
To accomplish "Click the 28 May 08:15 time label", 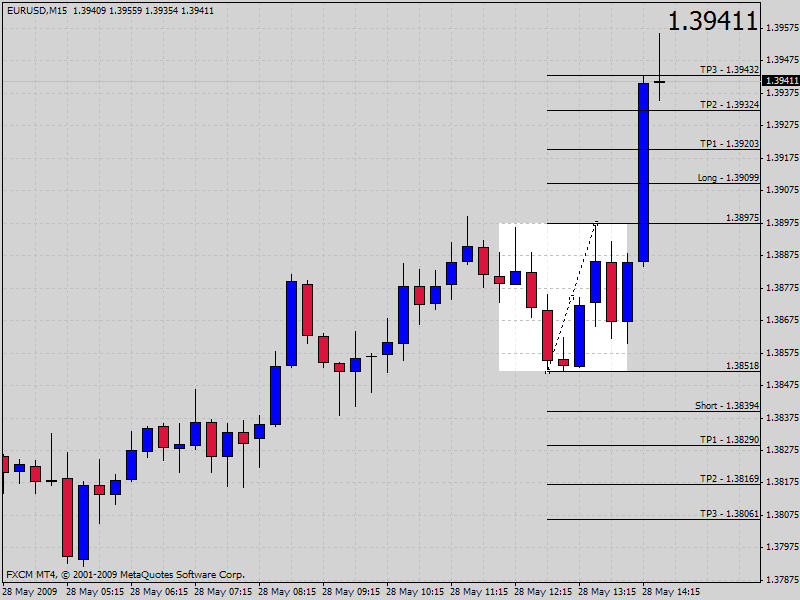I will 287,592.
